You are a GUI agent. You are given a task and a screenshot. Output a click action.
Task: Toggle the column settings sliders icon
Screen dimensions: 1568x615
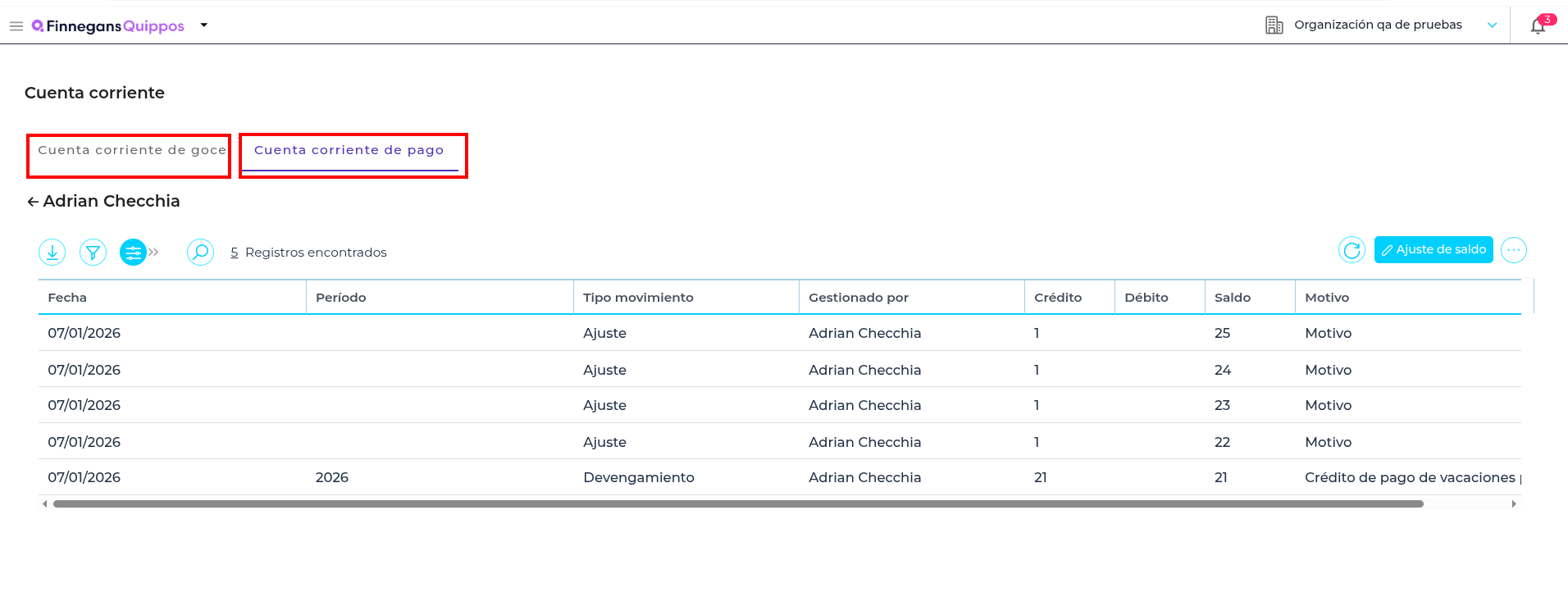point(133,253)
